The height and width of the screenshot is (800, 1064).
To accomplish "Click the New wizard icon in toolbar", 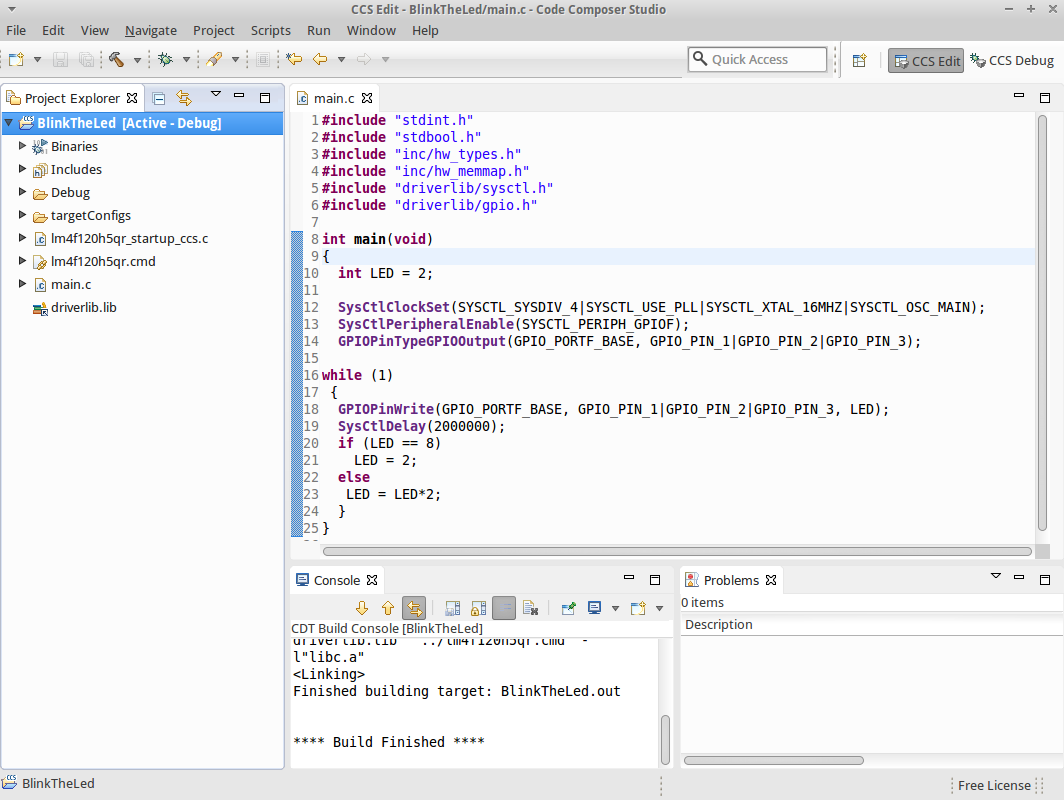I will coord(16,60).
